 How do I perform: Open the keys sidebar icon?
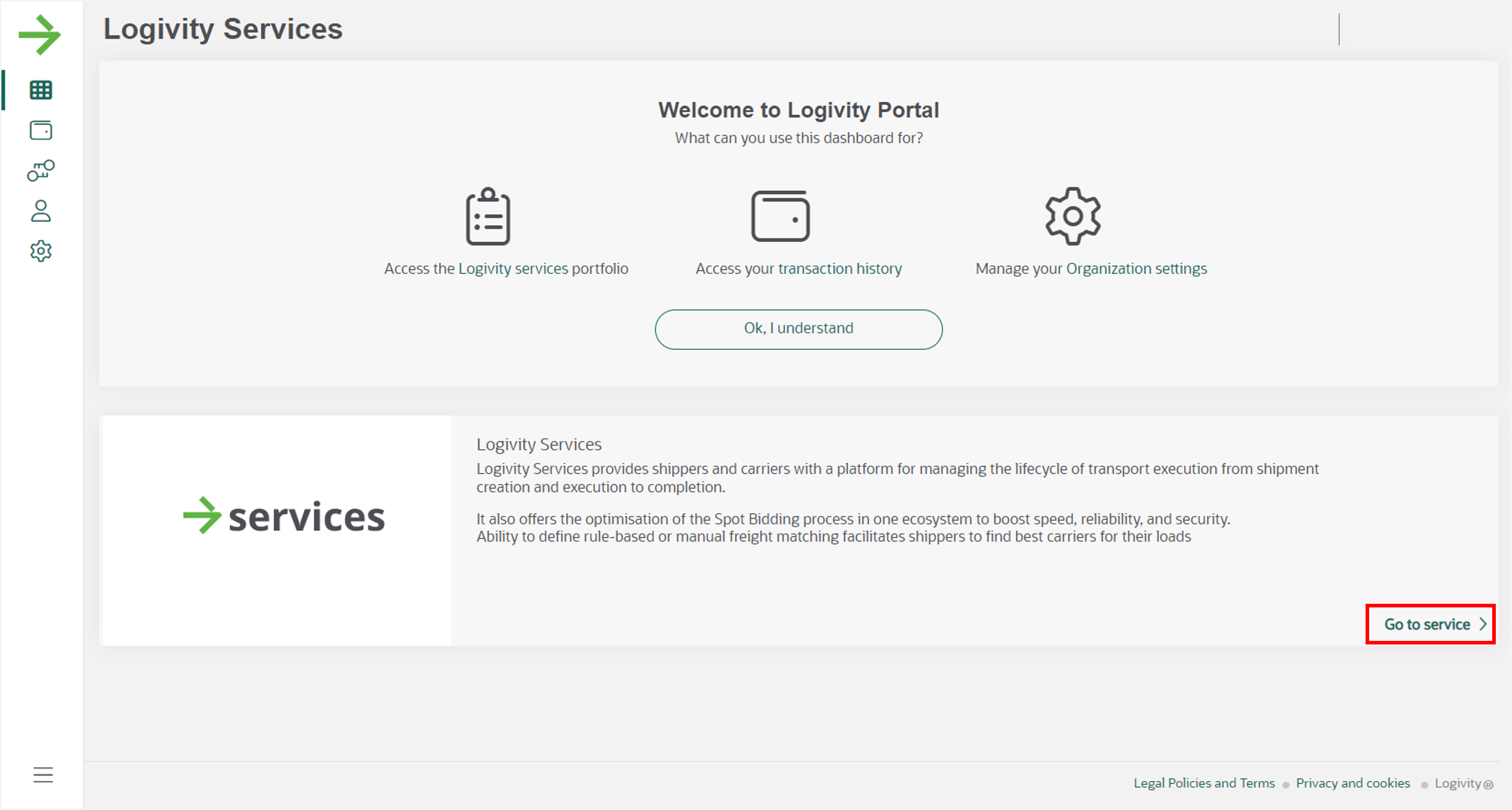pyautogui.click(x=41, y=170)
